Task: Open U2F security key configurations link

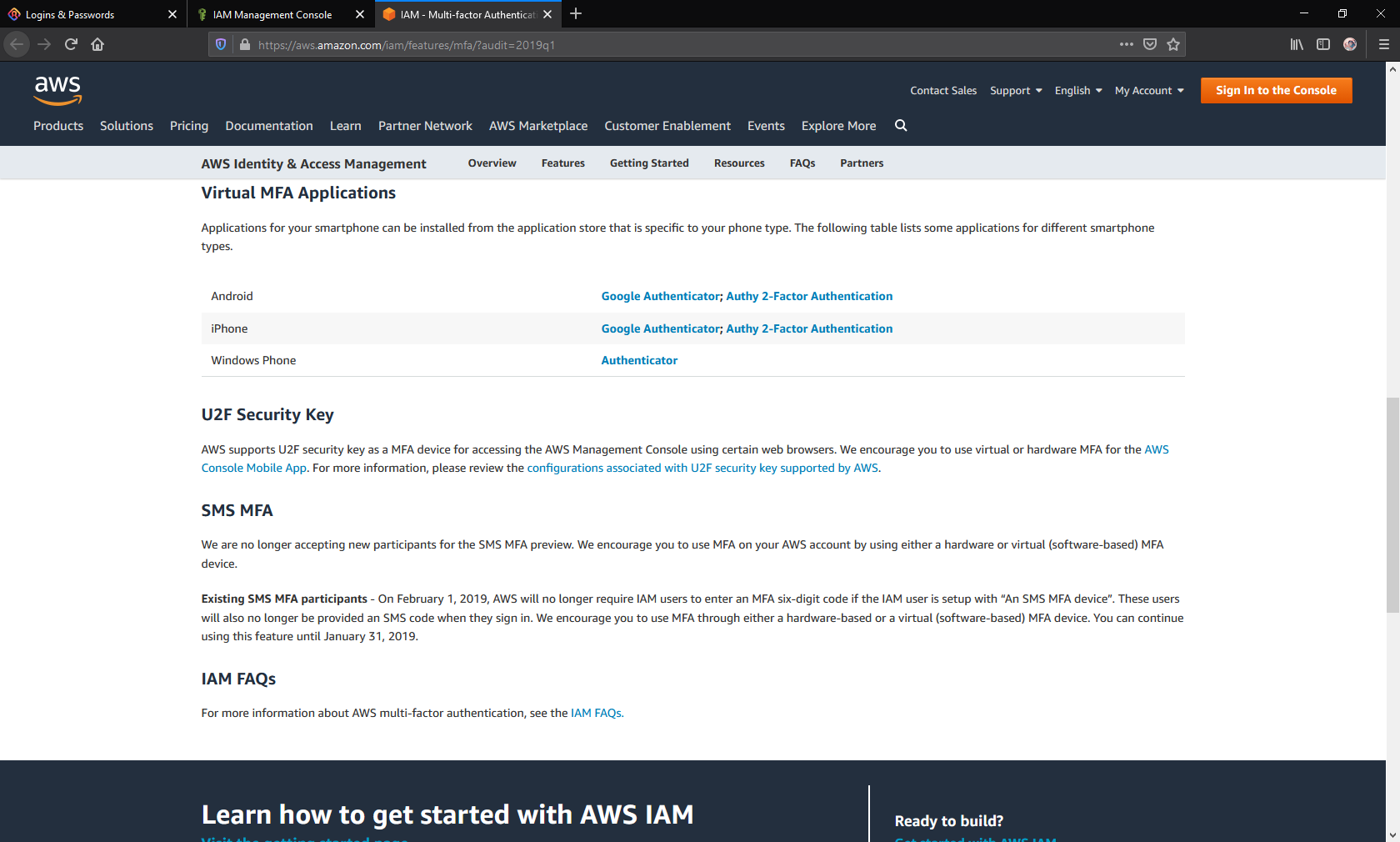Action: click(x=702, y=468)
